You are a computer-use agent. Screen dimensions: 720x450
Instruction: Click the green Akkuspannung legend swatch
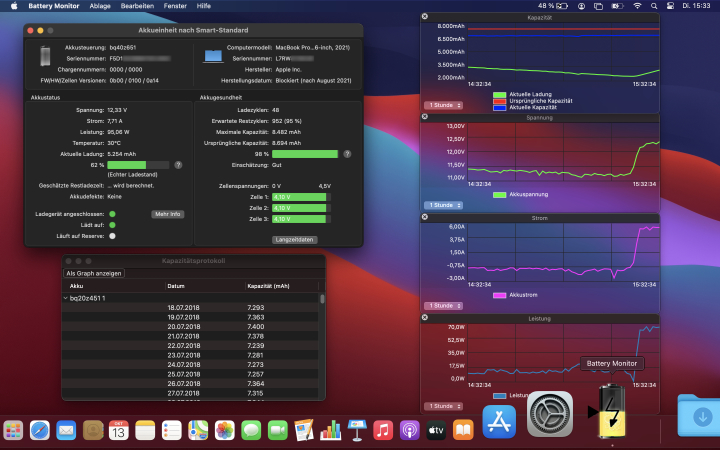[x=499, y=195]
